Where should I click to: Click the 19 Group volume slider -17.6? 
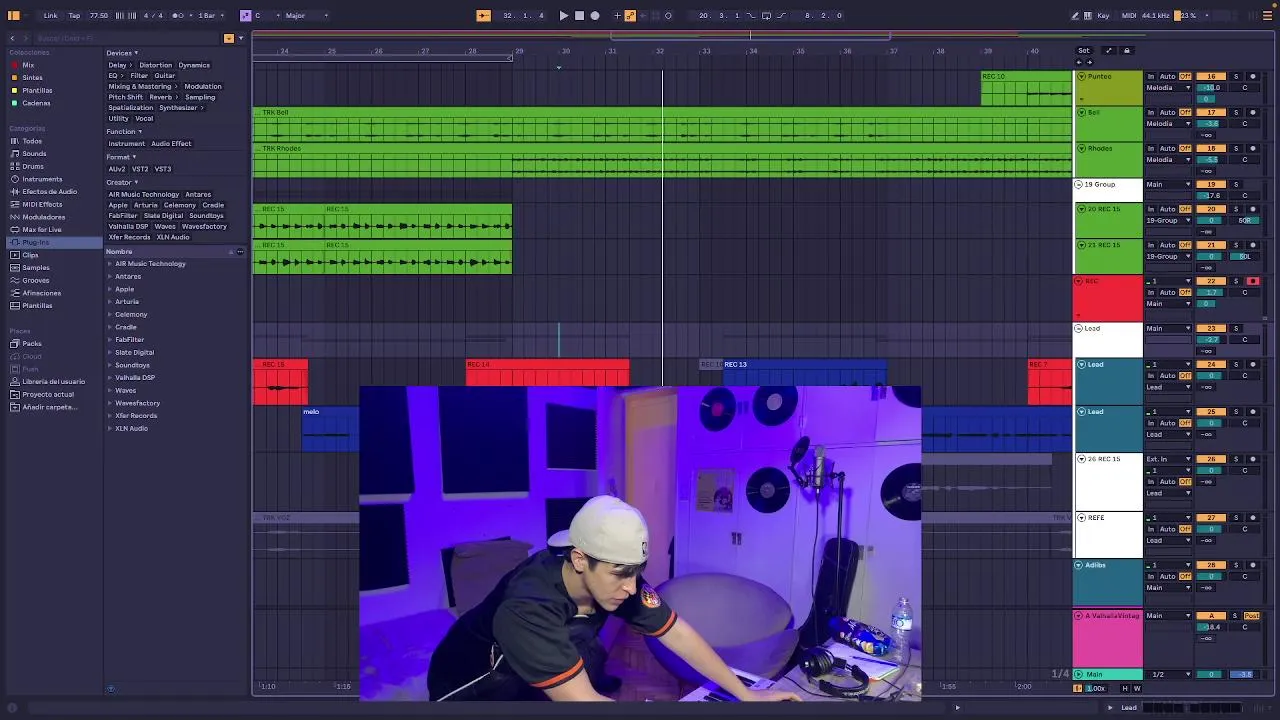click(1211, 196)
